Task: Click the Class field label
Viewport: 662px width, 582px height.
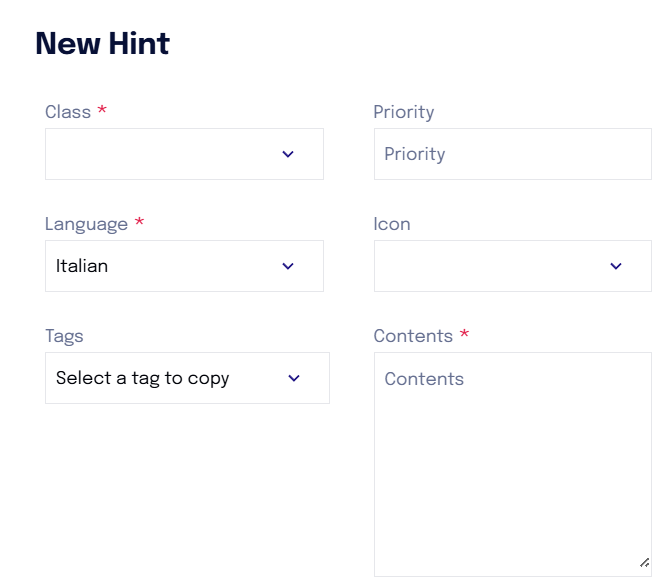Action: click(68, 112)
